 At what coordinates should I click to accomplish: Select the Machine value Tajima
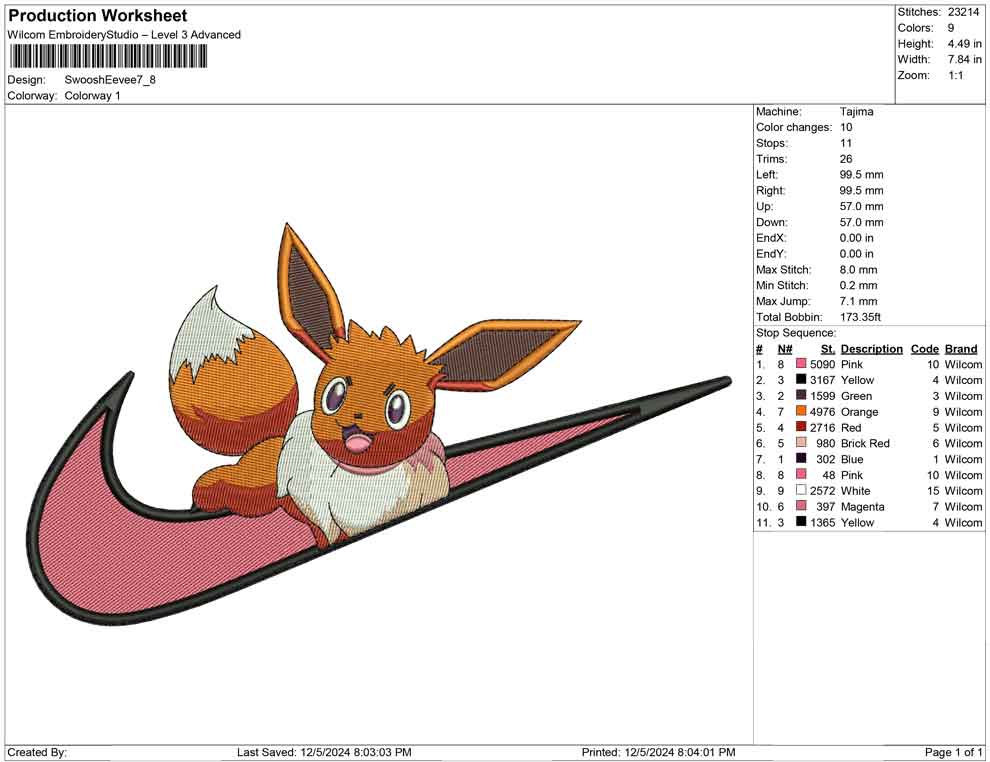(x=857, y=112)
